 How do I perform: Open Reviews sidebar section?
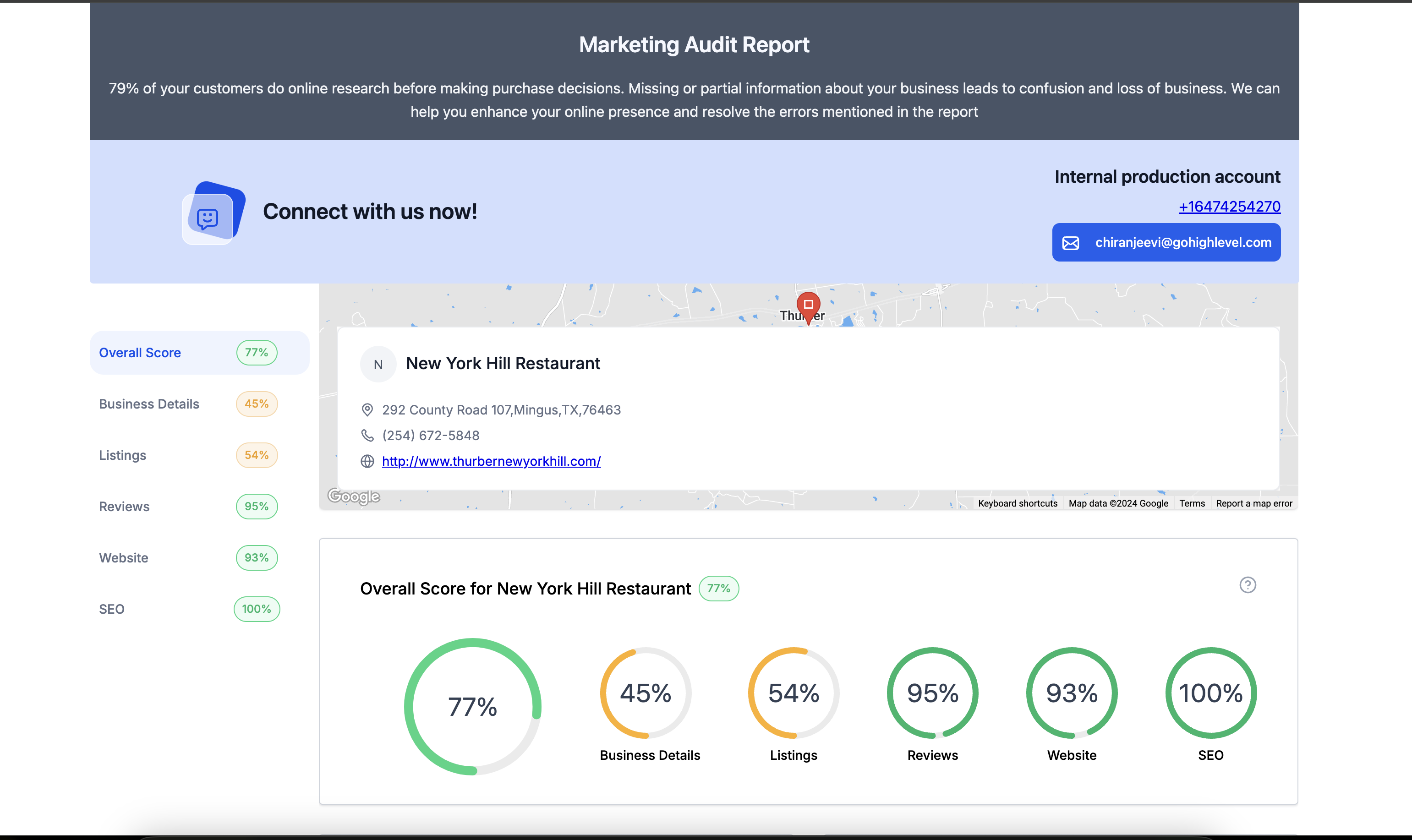[124, 507]
